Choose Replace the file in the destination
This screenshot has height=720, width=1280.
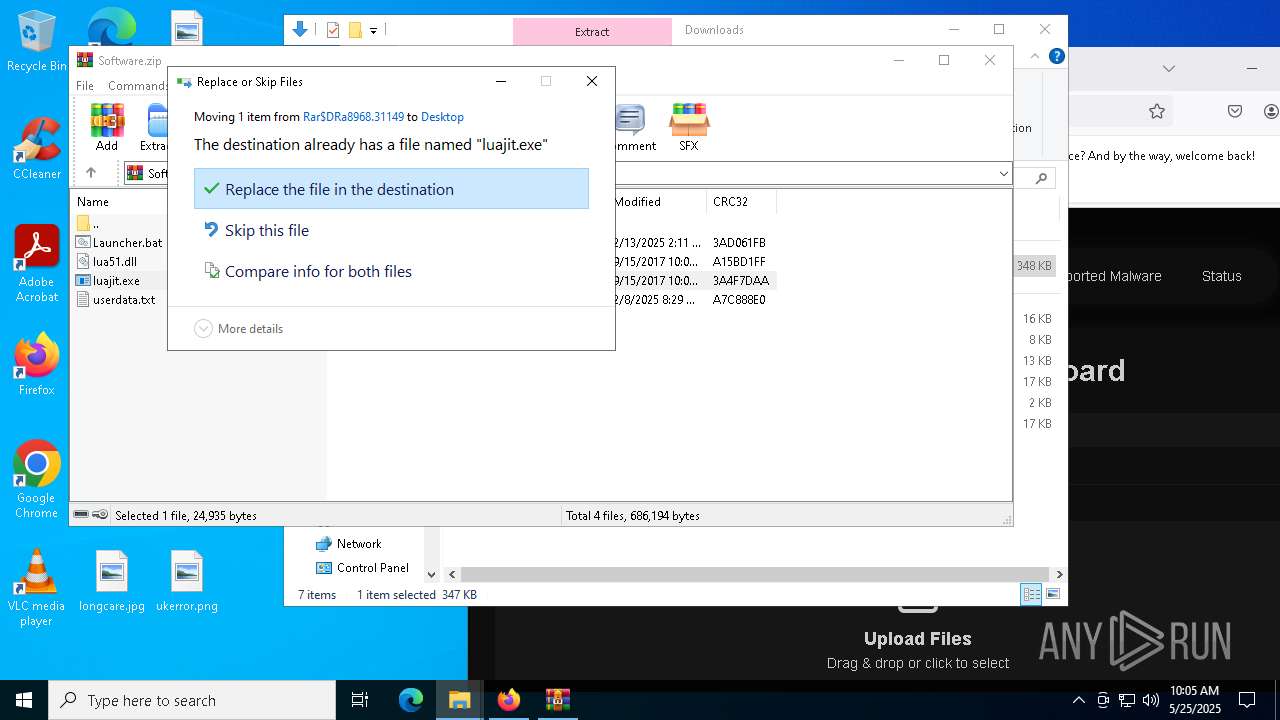[x=391, y=189]
